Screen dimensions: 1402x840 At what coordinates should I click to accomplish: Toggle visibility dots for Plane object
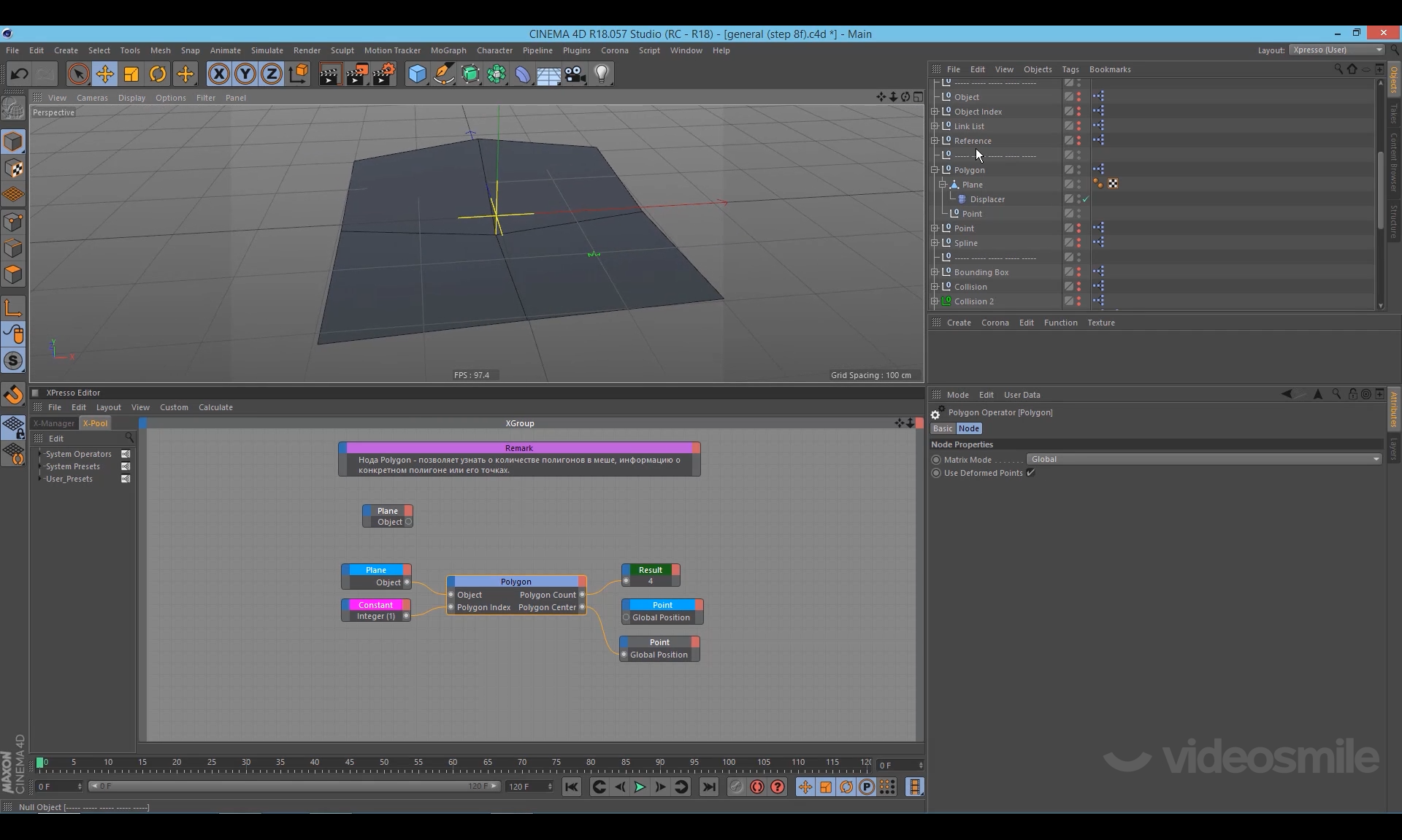1079,185
